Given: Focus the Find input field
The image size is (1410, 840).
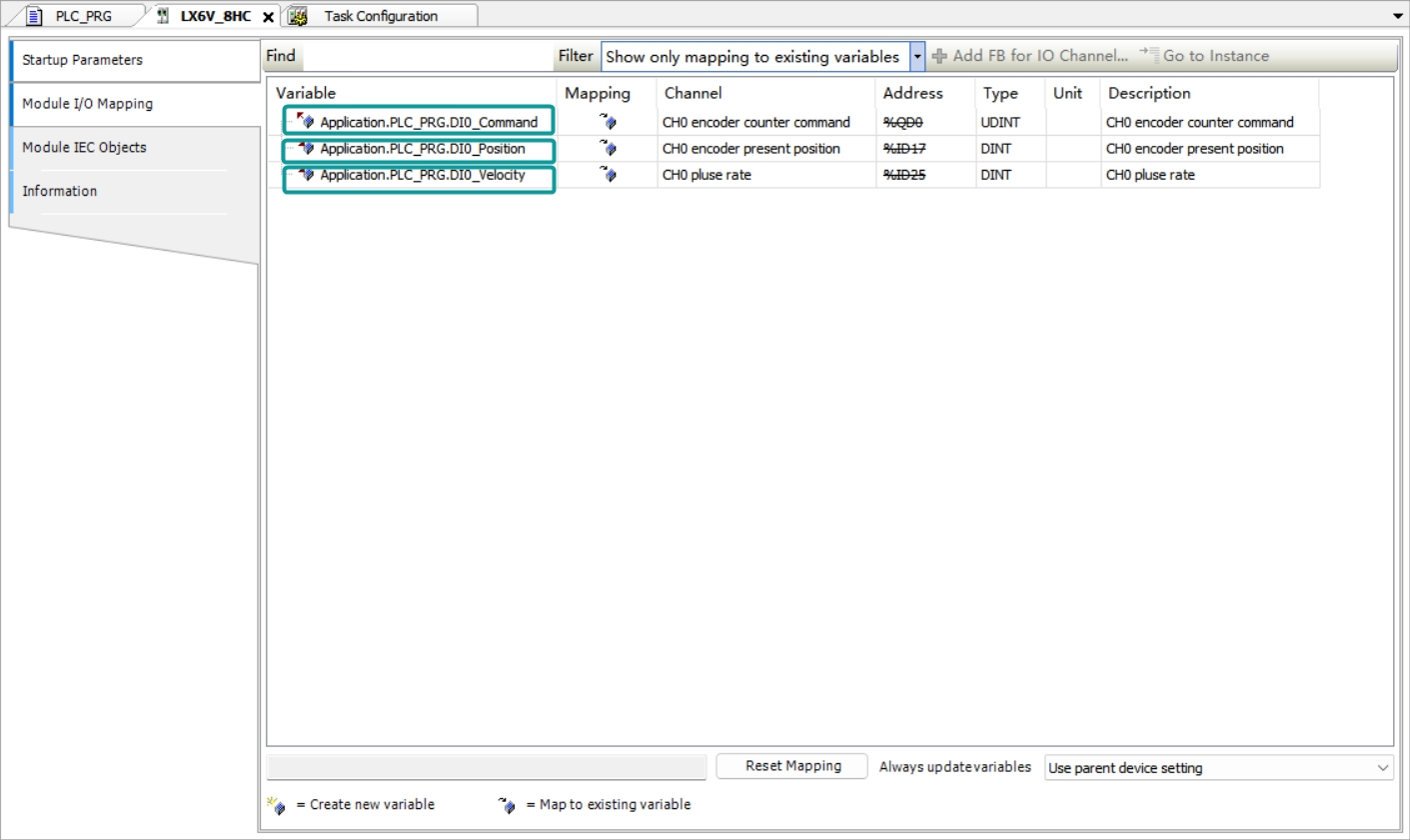Looking at the screenshot, I should 427,57.
